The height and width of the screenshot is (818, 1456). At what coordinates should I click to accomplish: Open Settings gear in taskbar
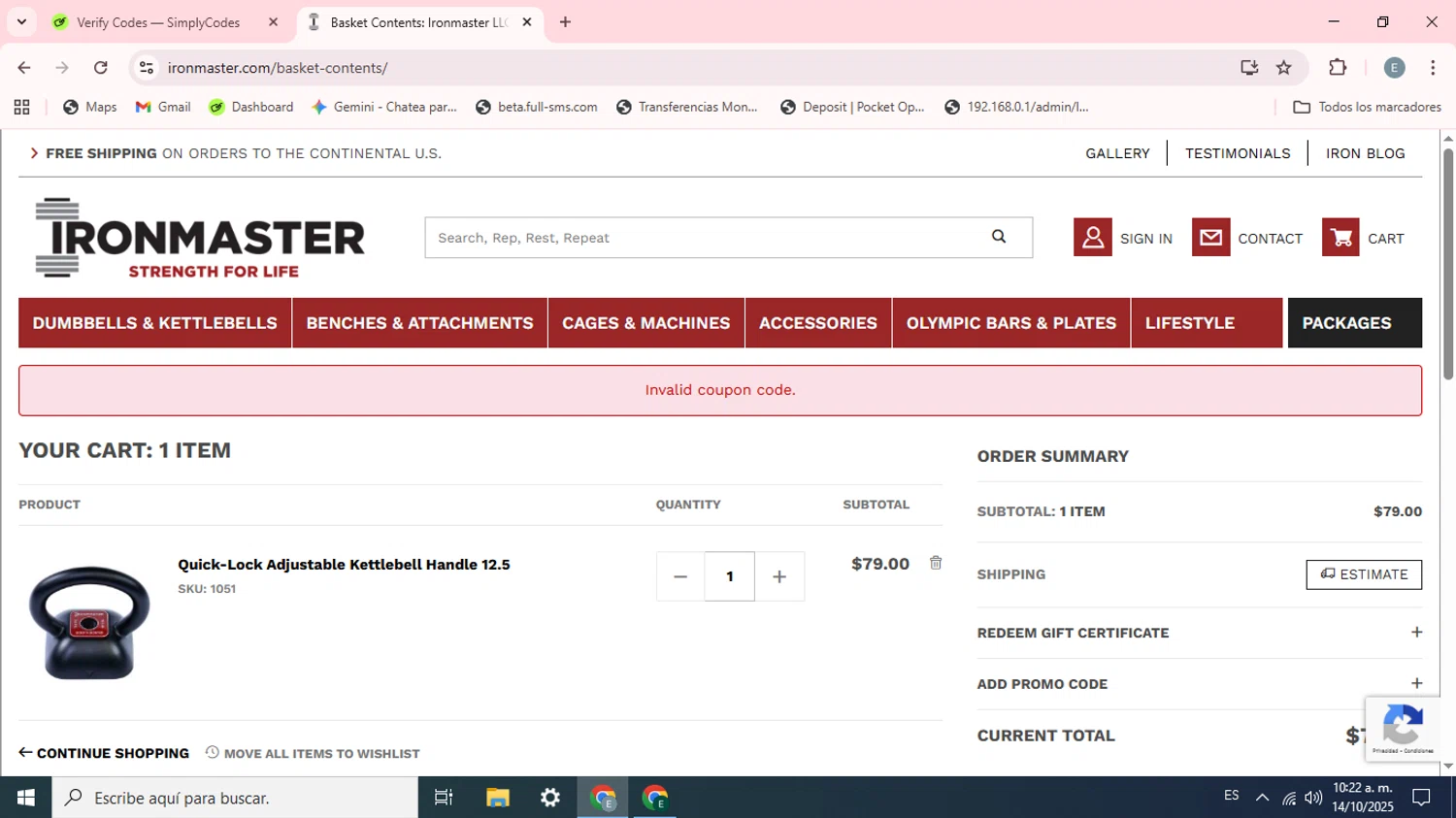pos(550,798)
